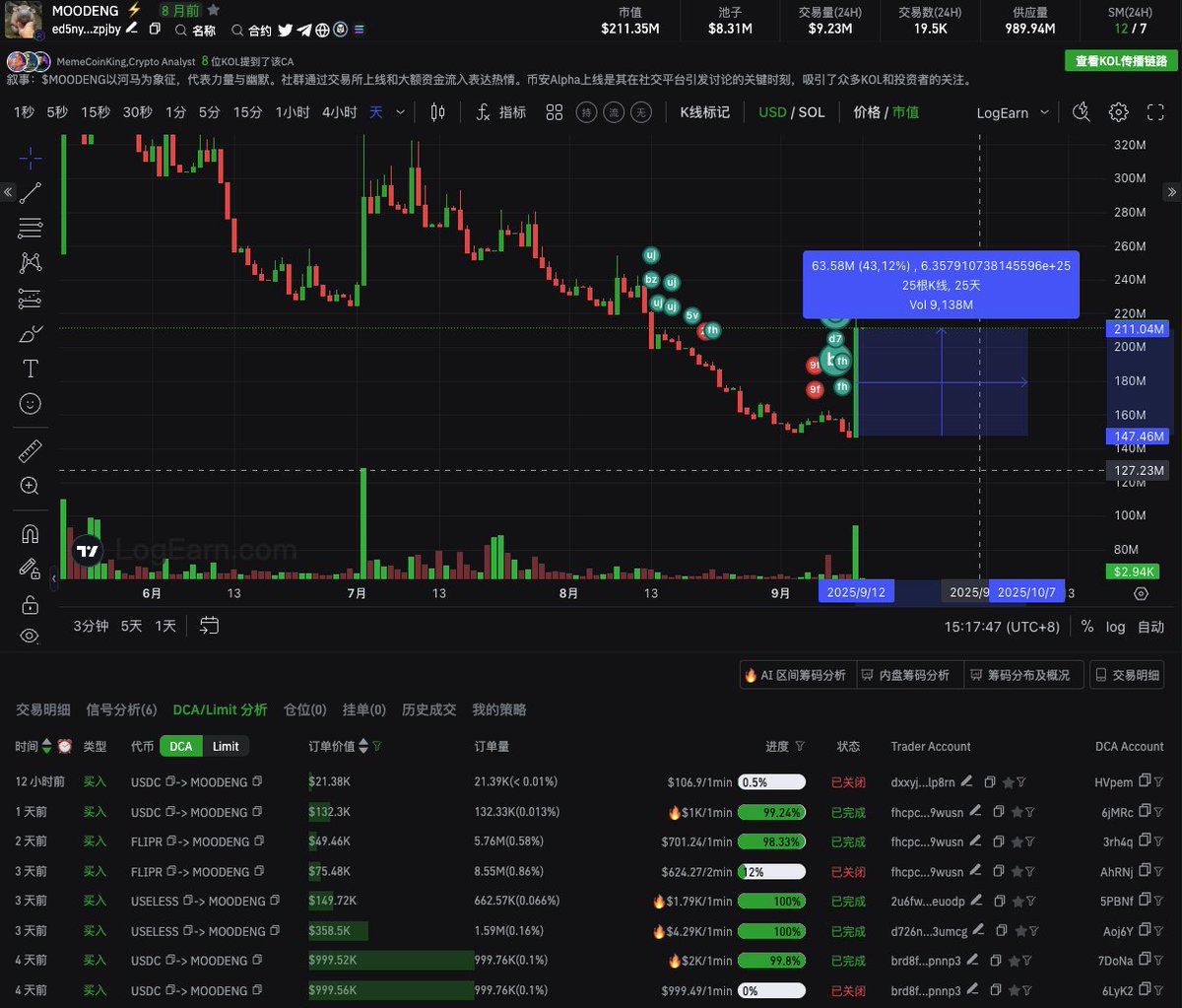The height and width of the screenshot is (1008, 1182).
Task: Click the 查看KOL传播链路 button
Action: coord(1121,61)
